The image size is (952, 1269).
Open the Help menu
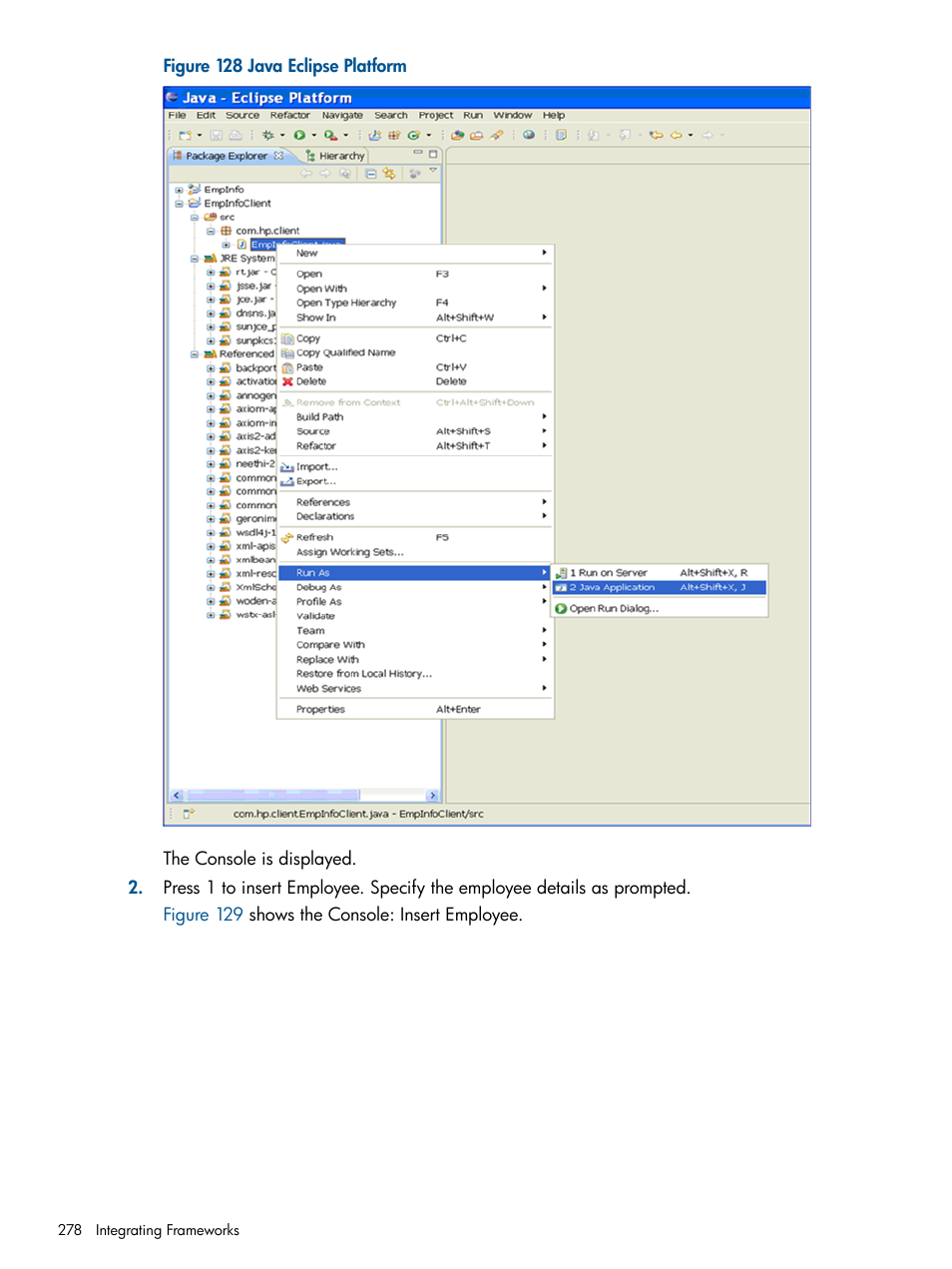(x=554, y=116)
